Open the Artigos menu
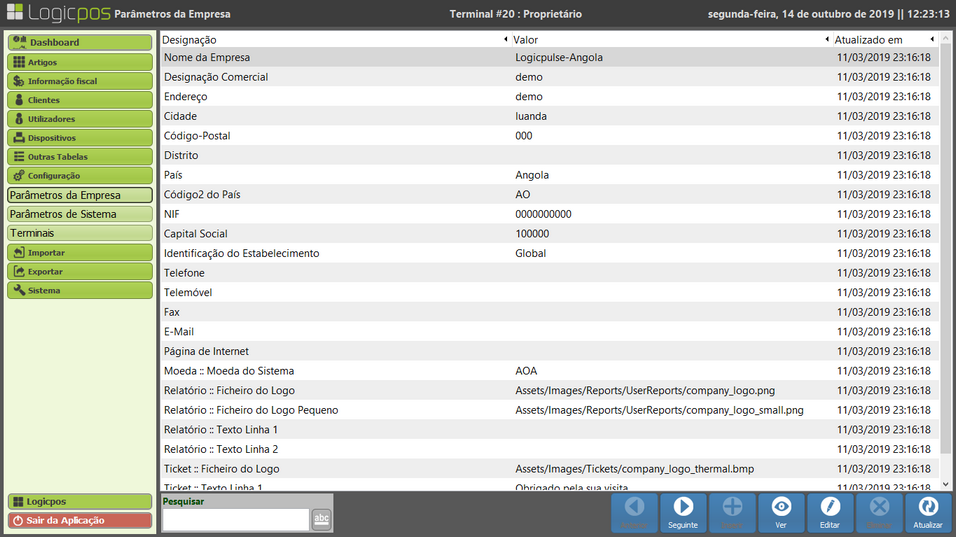Image resolution: width=956 pixels, height=537 pixels. click(x=80, y=62)
